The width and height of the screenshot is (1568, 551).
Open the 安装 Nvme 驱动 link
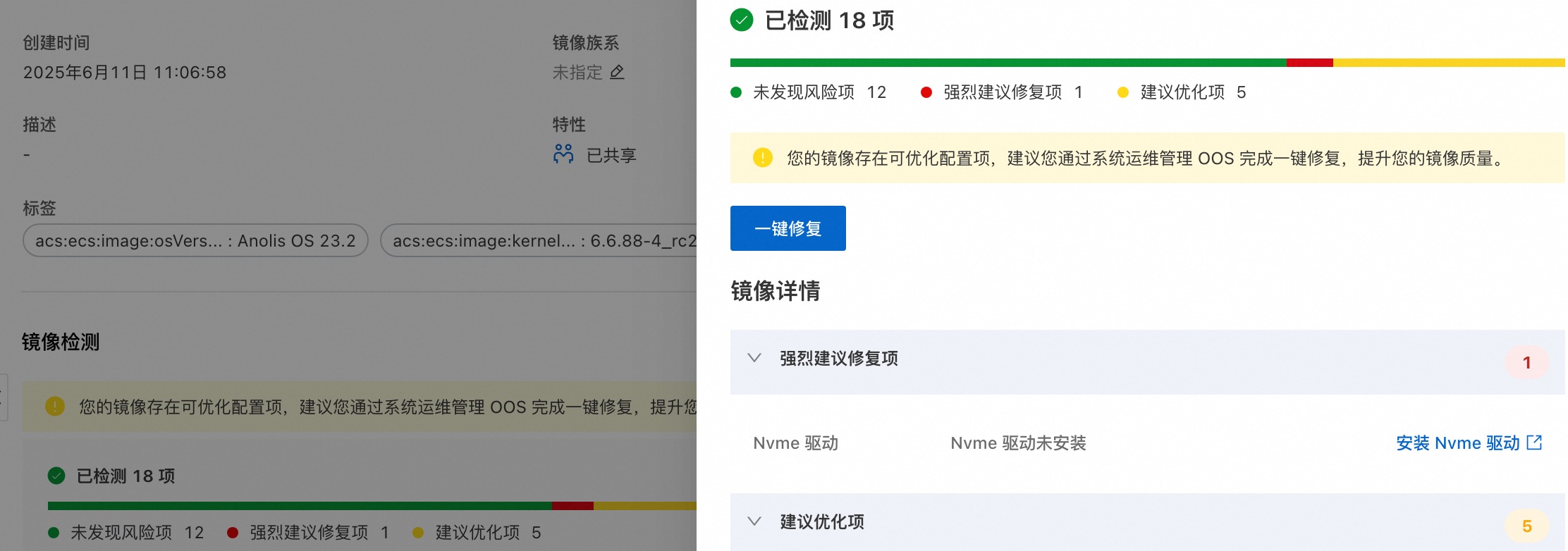pos(1457,443)
